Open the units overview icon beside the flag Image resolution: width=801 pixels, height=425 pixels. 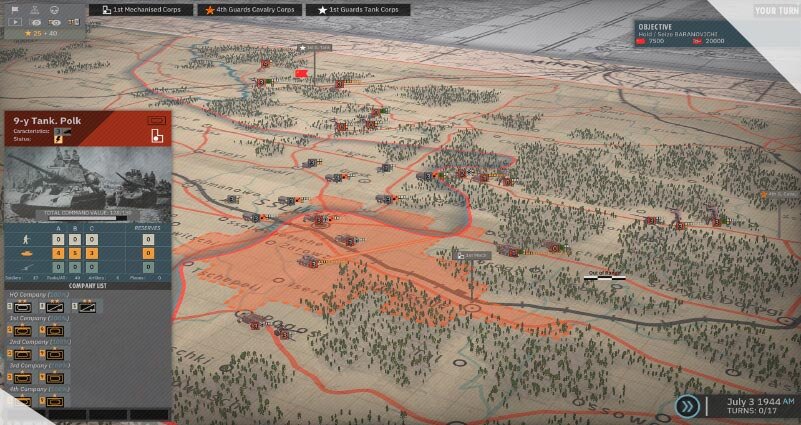pos(34,10)
